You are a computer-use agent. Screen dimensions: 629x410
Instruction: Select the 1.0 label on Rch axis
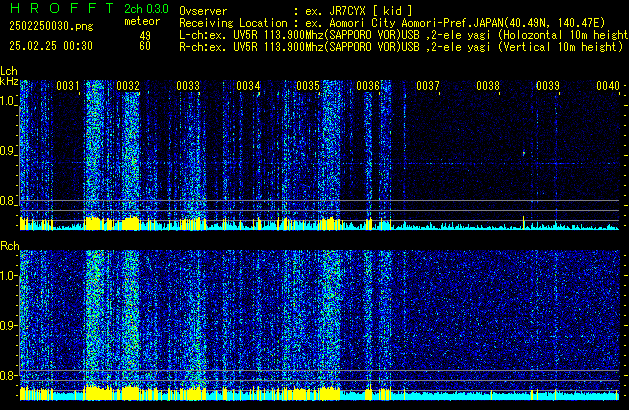pyautogui.click(x=8, y=276)
